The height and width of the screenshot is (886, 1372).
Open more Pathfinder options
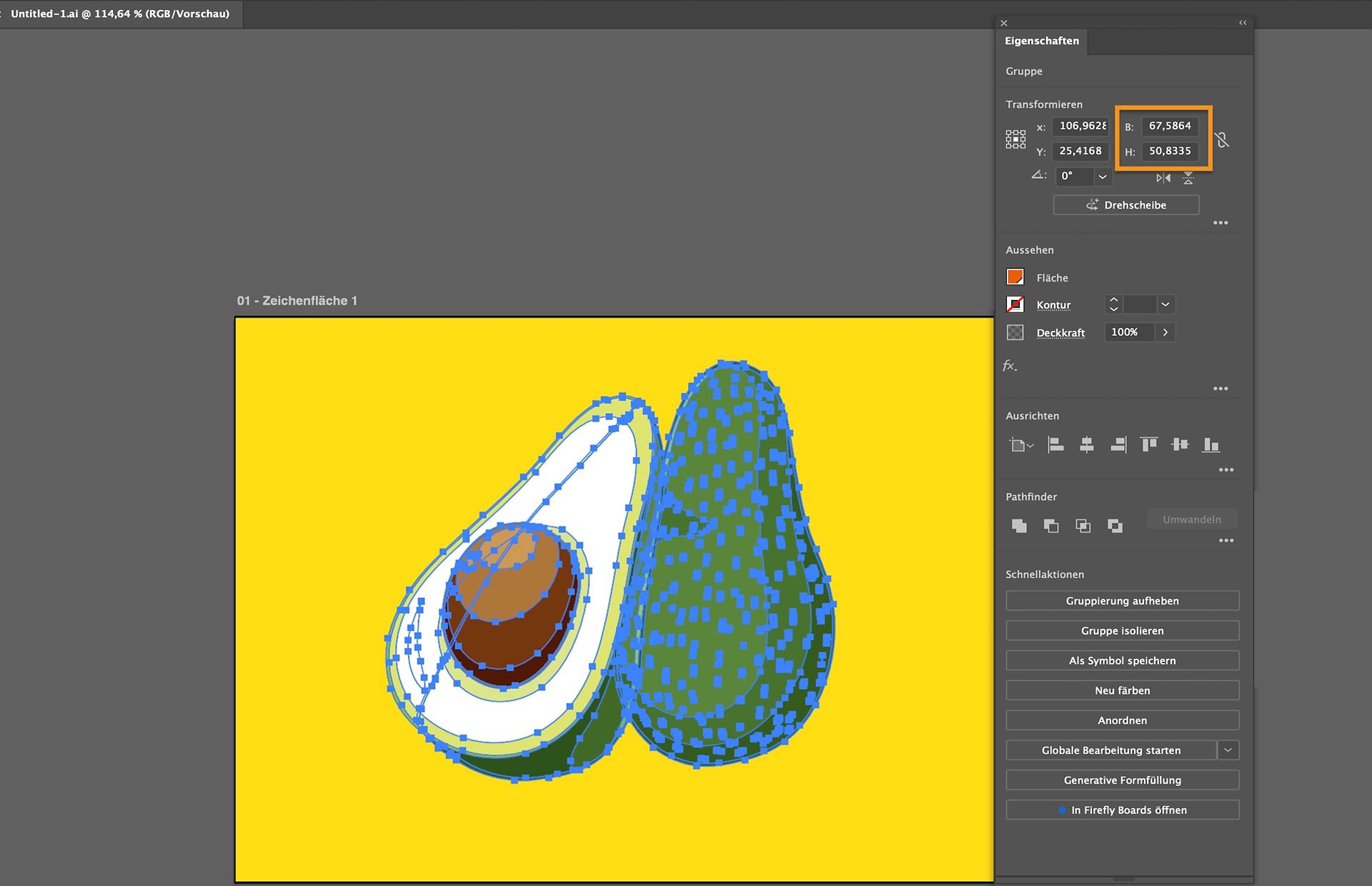point(1226,541)
